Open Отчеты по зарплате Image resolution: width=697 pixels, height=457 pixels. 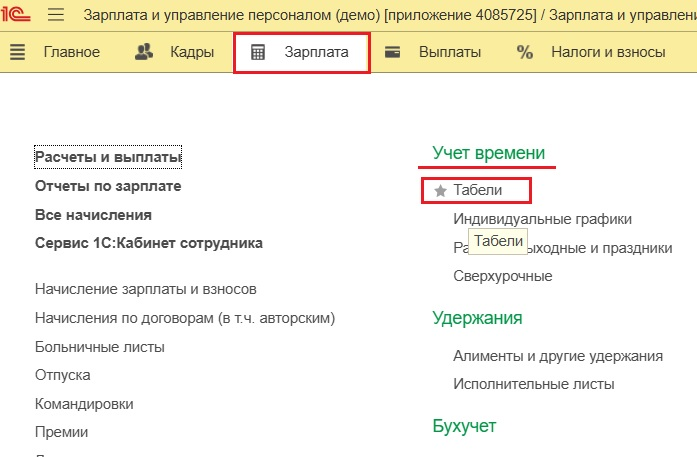point(108,186)
